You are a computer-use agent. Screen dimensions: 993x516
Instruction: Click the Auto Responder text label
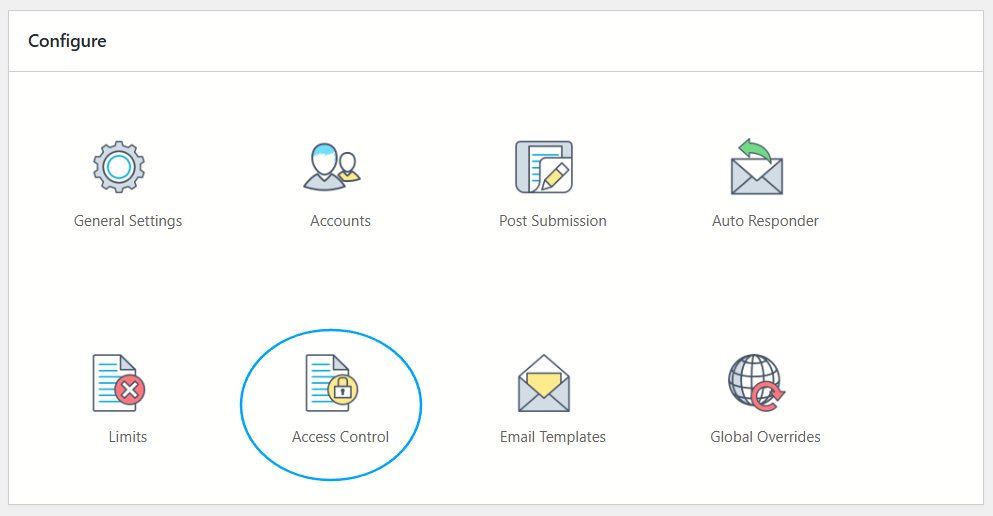[765, 221]
